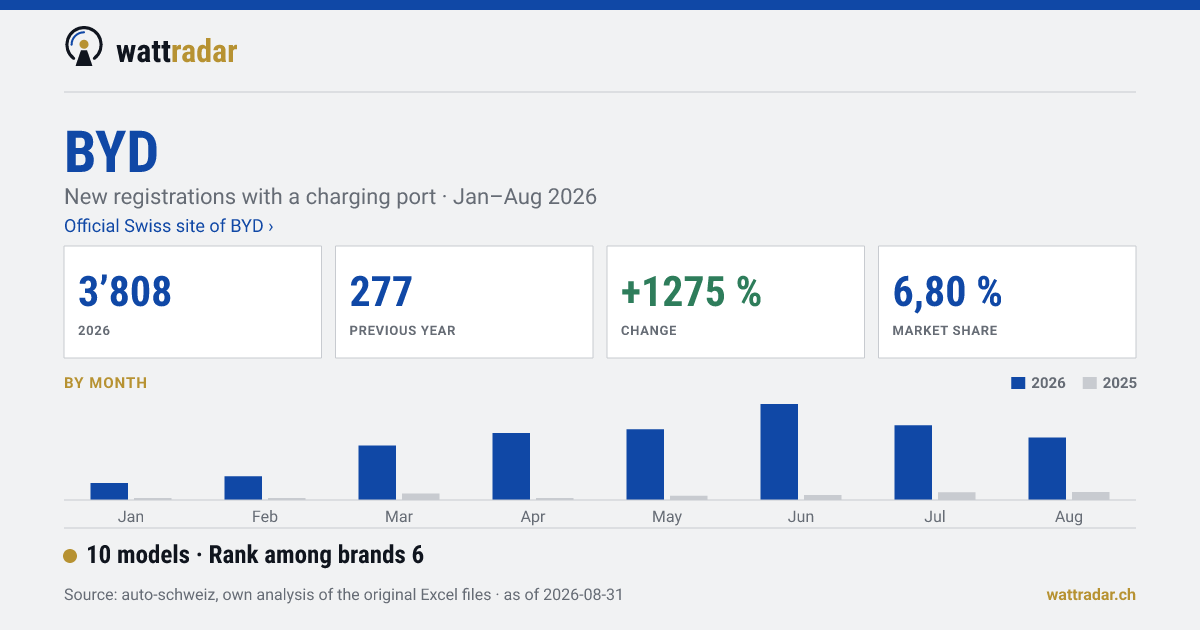Click the green +1275 % change value
Image resolution: width=1200 pixels, height=630 pixels.
691,291
